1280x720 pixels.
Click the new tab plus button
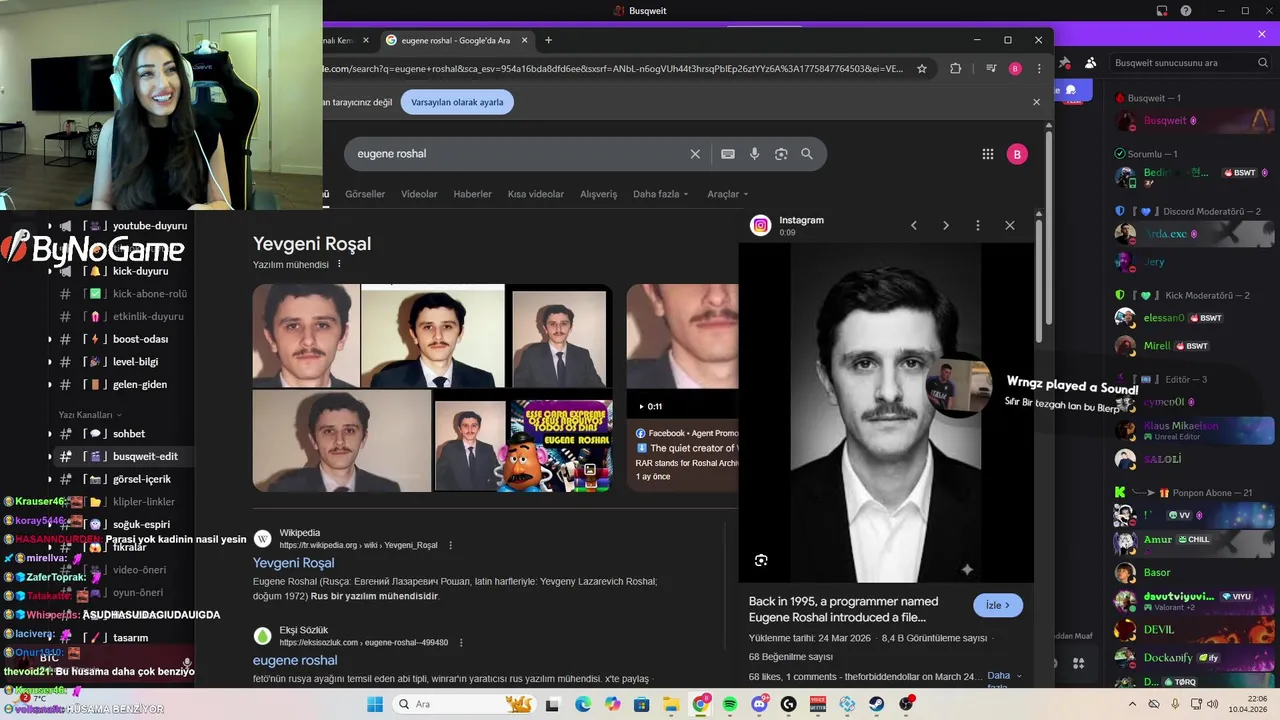pyautogui.click(x=548, y=40)
